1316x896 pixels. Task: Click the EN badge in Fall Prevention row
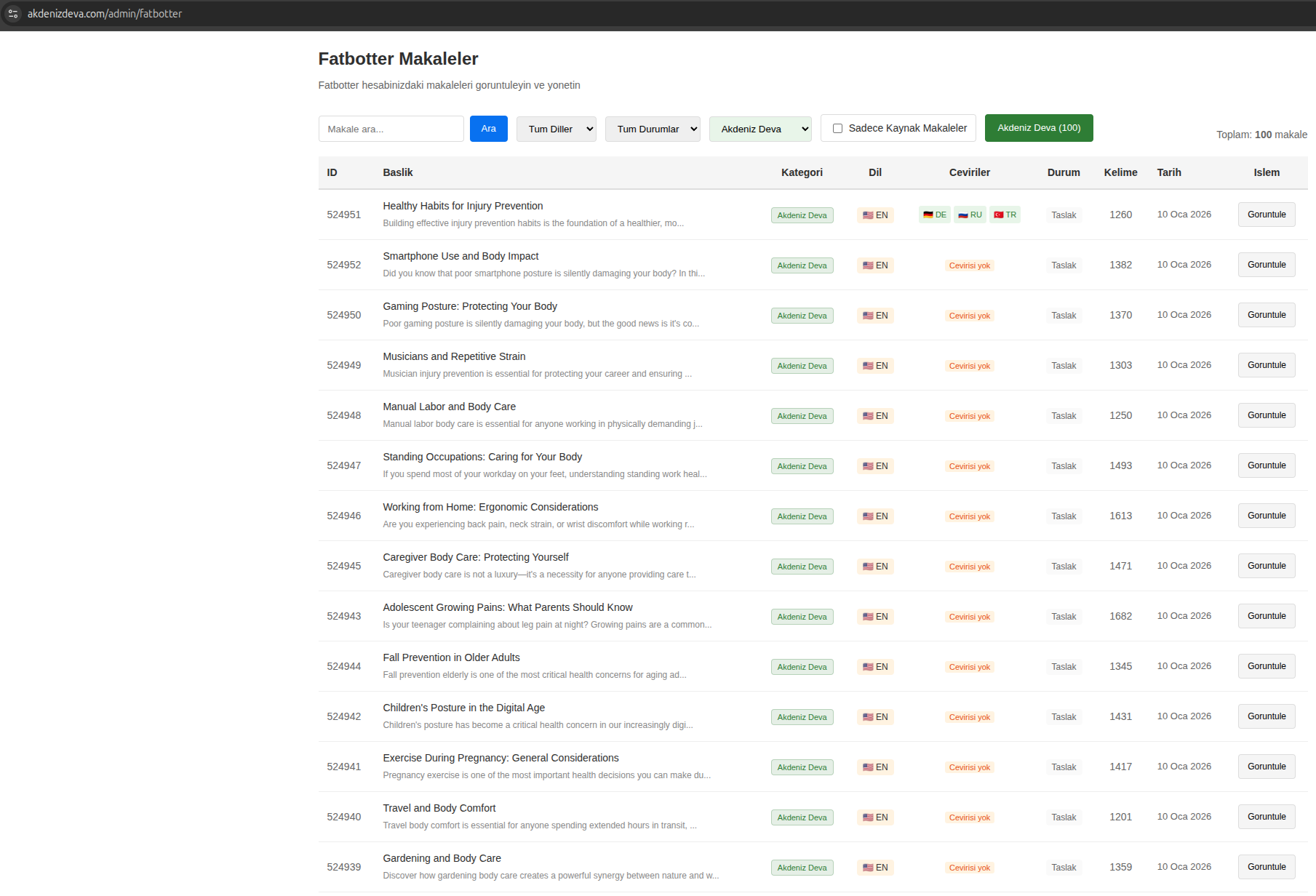[x=875, y=667]
